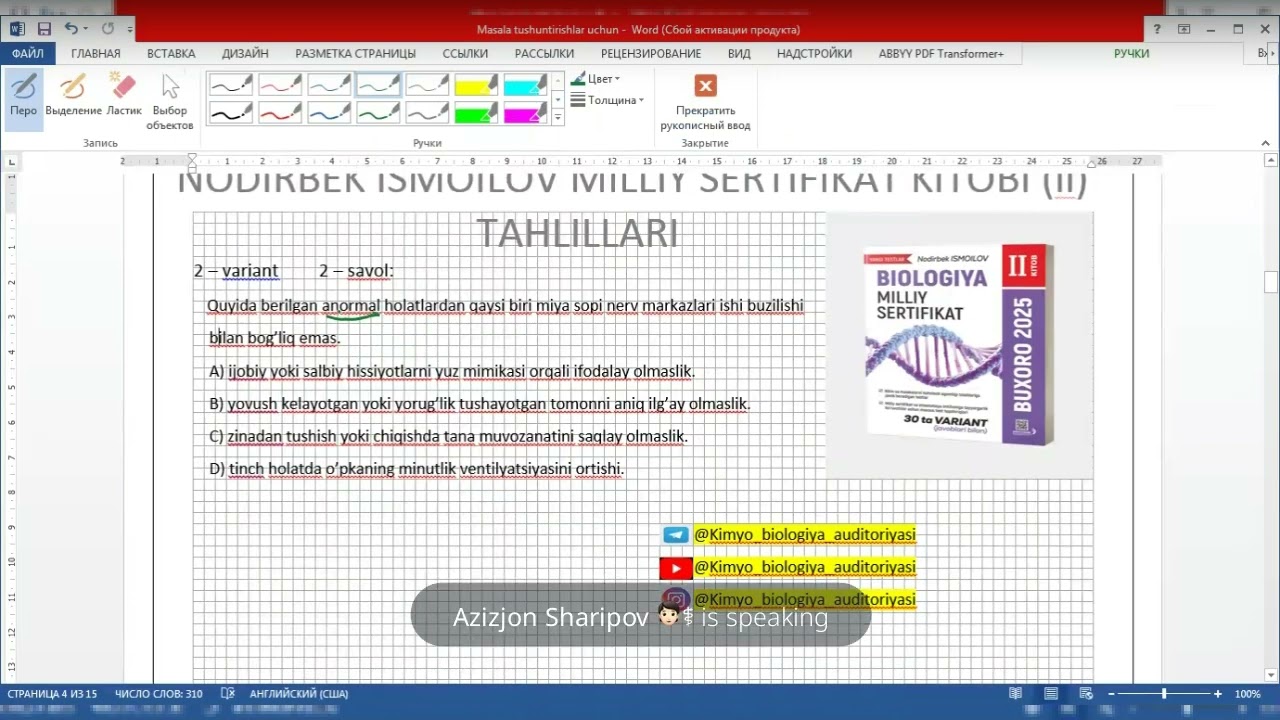Pick the thin gray pen style, top row
Image resolution: width=1280 pixels, height=720 pixels.
click(x=427, y=85)
